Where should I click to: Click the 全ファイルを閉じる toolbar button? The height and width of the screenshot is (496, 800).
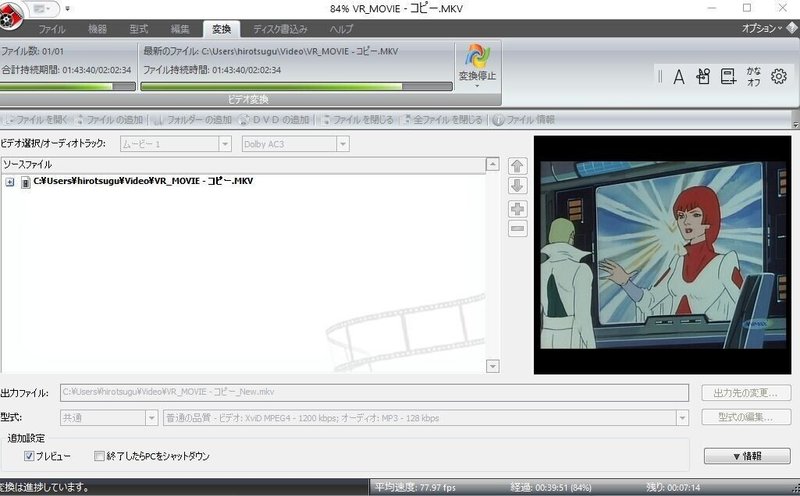pyautogui.click(x=443, y=120)
